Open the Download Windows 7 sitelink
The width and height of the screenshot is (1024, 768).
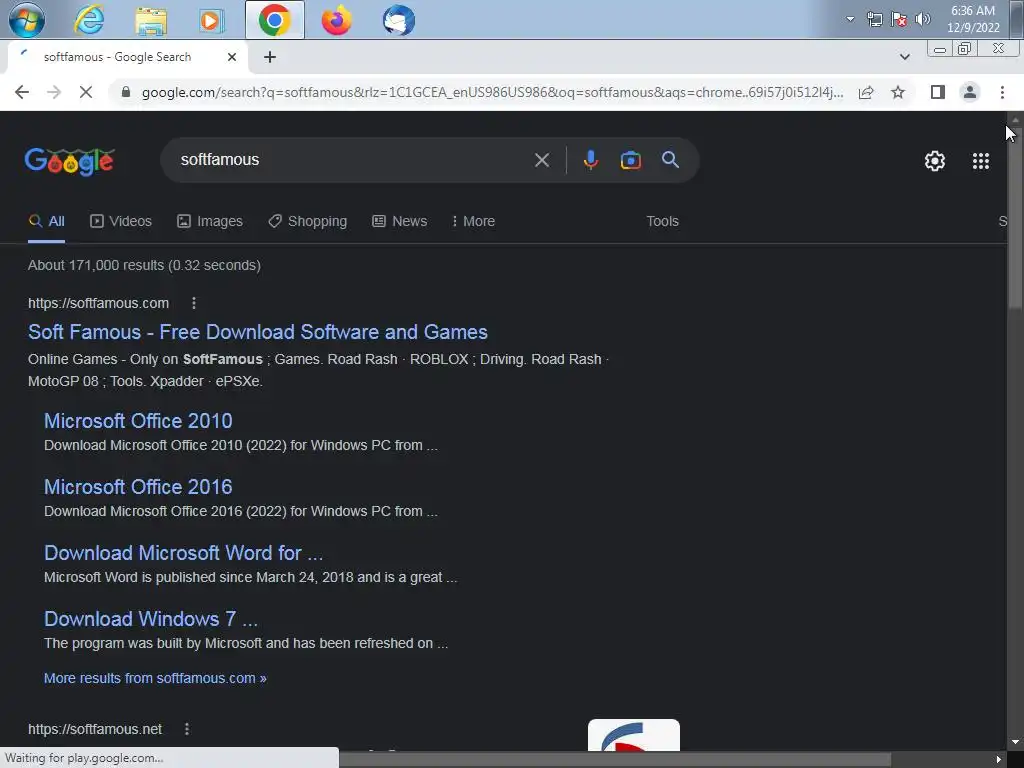[151, 618]
